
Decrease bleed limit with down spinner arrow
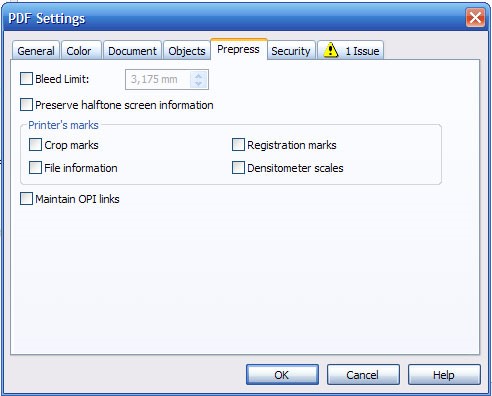tap(199, 83)
